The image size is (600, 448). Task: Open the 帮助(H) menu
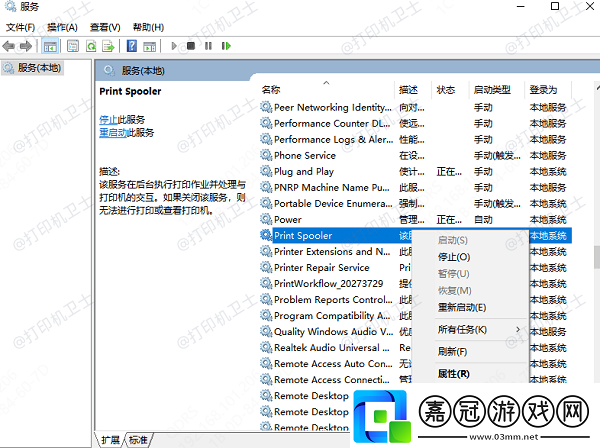click(148, 27)
